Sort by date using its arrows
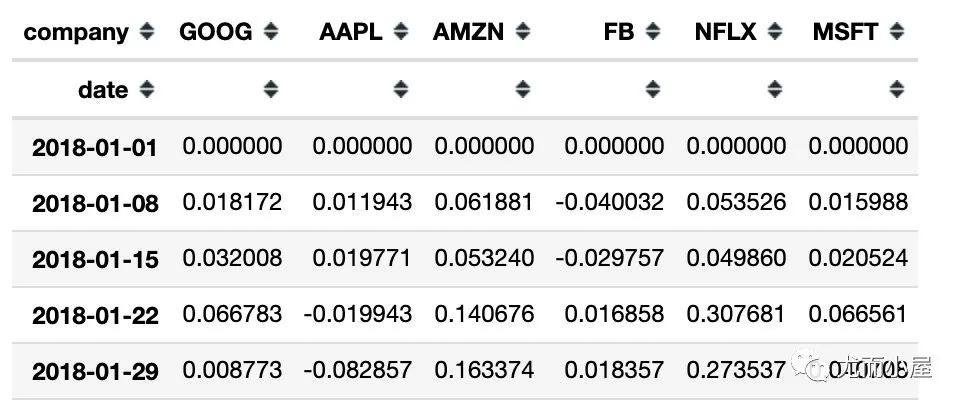964x410 pixels. (x=147, y=90)
